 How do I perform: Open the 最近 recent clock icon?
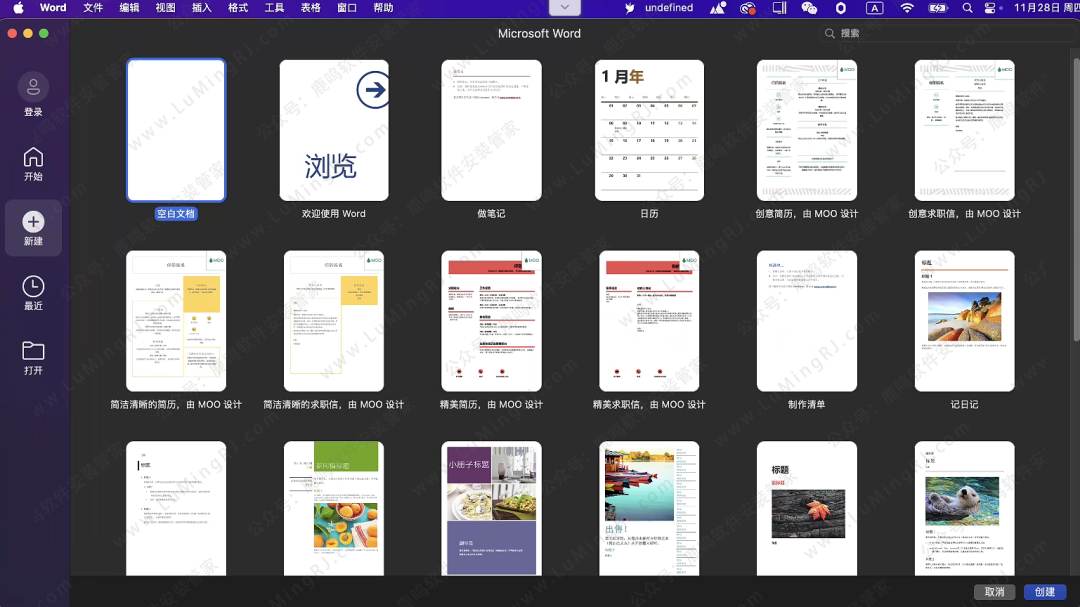pos(33,287)
